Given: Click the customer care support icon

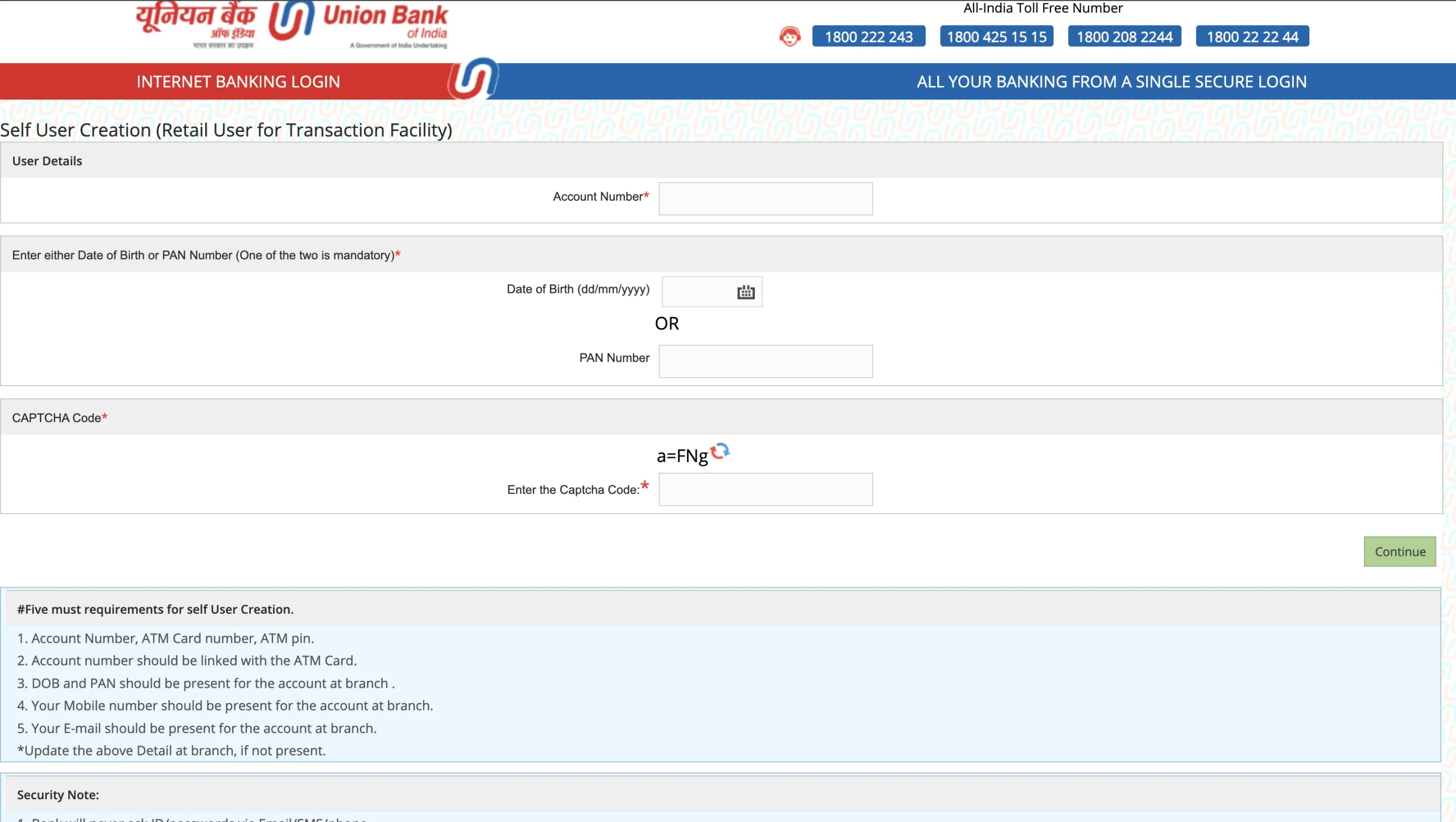Looking at the screenshot, I should click(789, 36).
